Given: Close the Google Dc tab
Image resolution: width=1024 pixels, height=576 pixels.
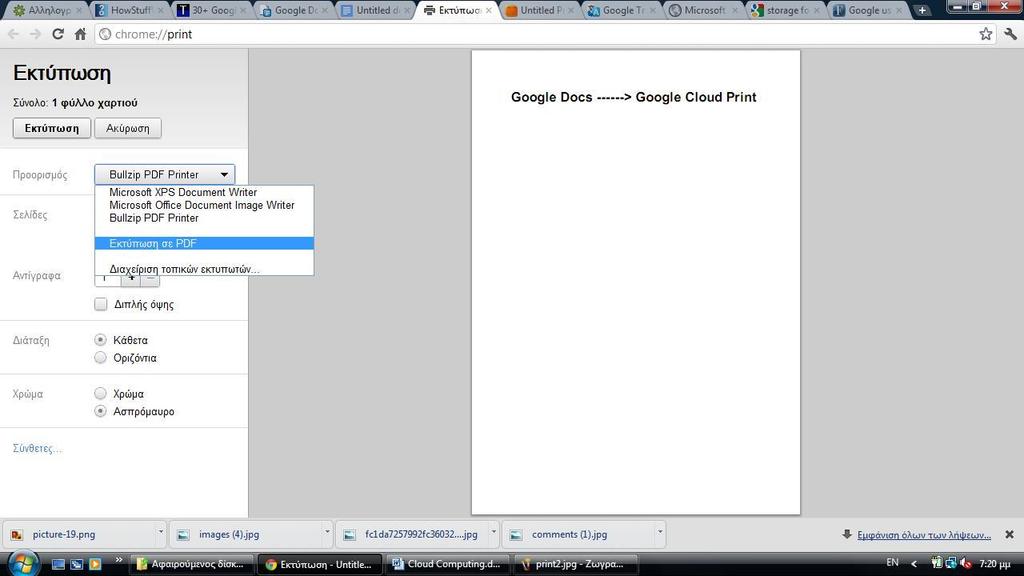Looking at the screenshot, I should [325, 10].
